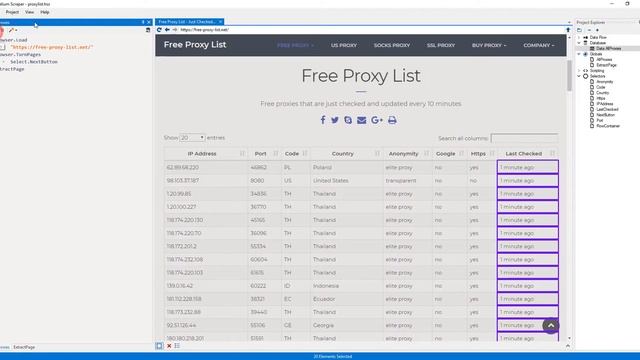Sort the table by Last Checked
This screenshot has height=360, width=640.
point(528,153)
